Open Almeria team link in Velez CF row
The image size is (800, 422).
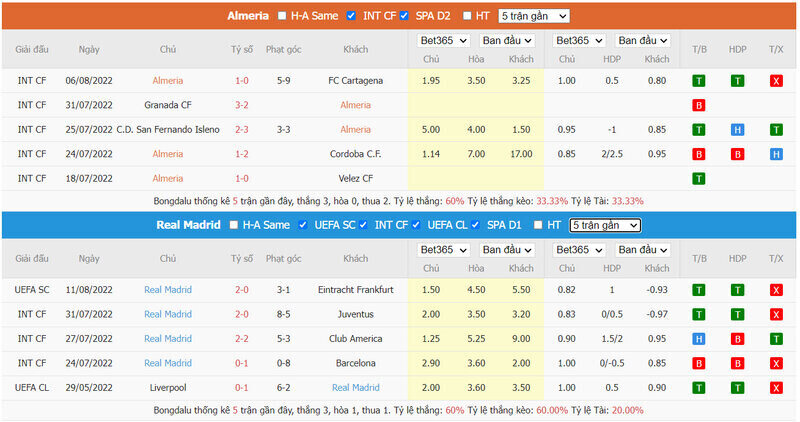tap(167, 179)
